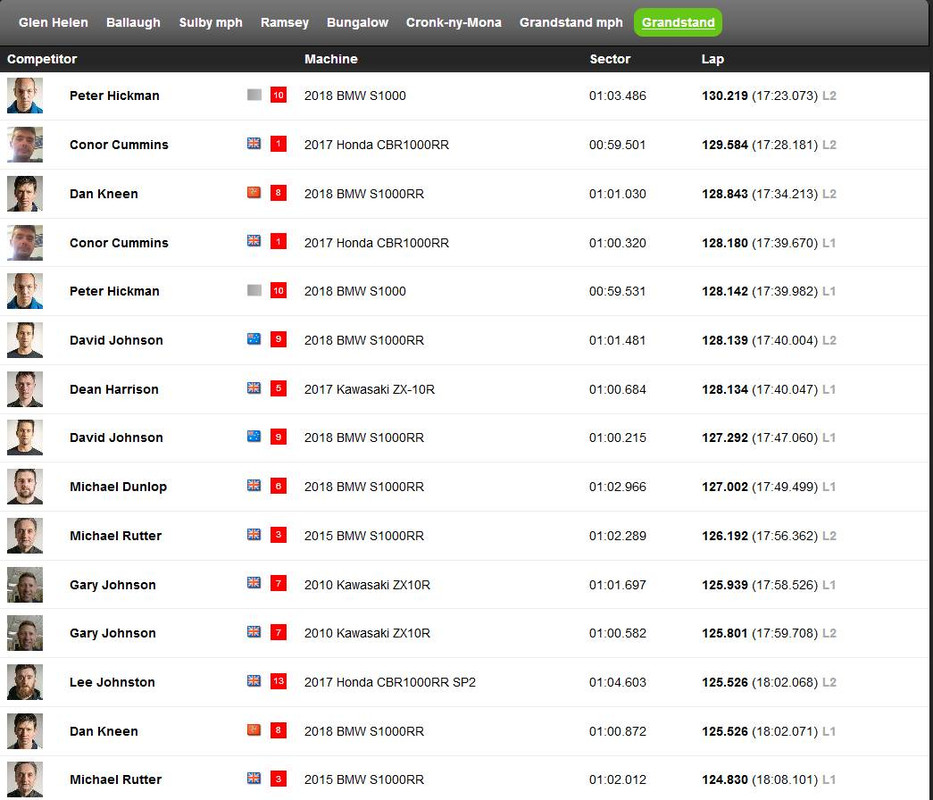This screenshot has height=800, width=933.
Task: Click the grey flag in Hickman's 130.219 row
Action: tap(254, 95)
